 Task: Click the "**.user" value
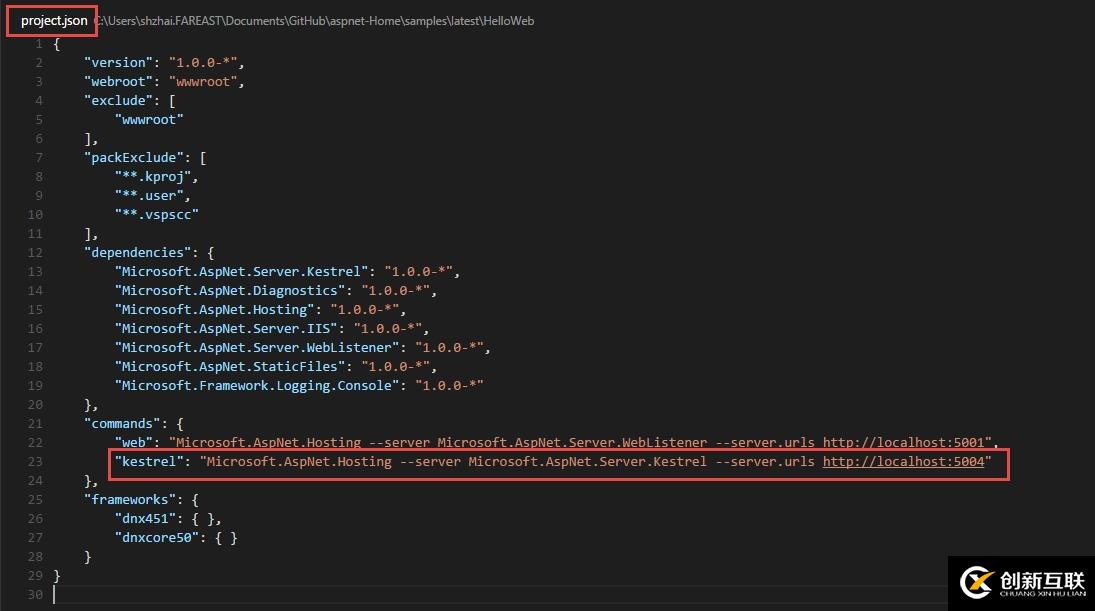click(149, 196)
